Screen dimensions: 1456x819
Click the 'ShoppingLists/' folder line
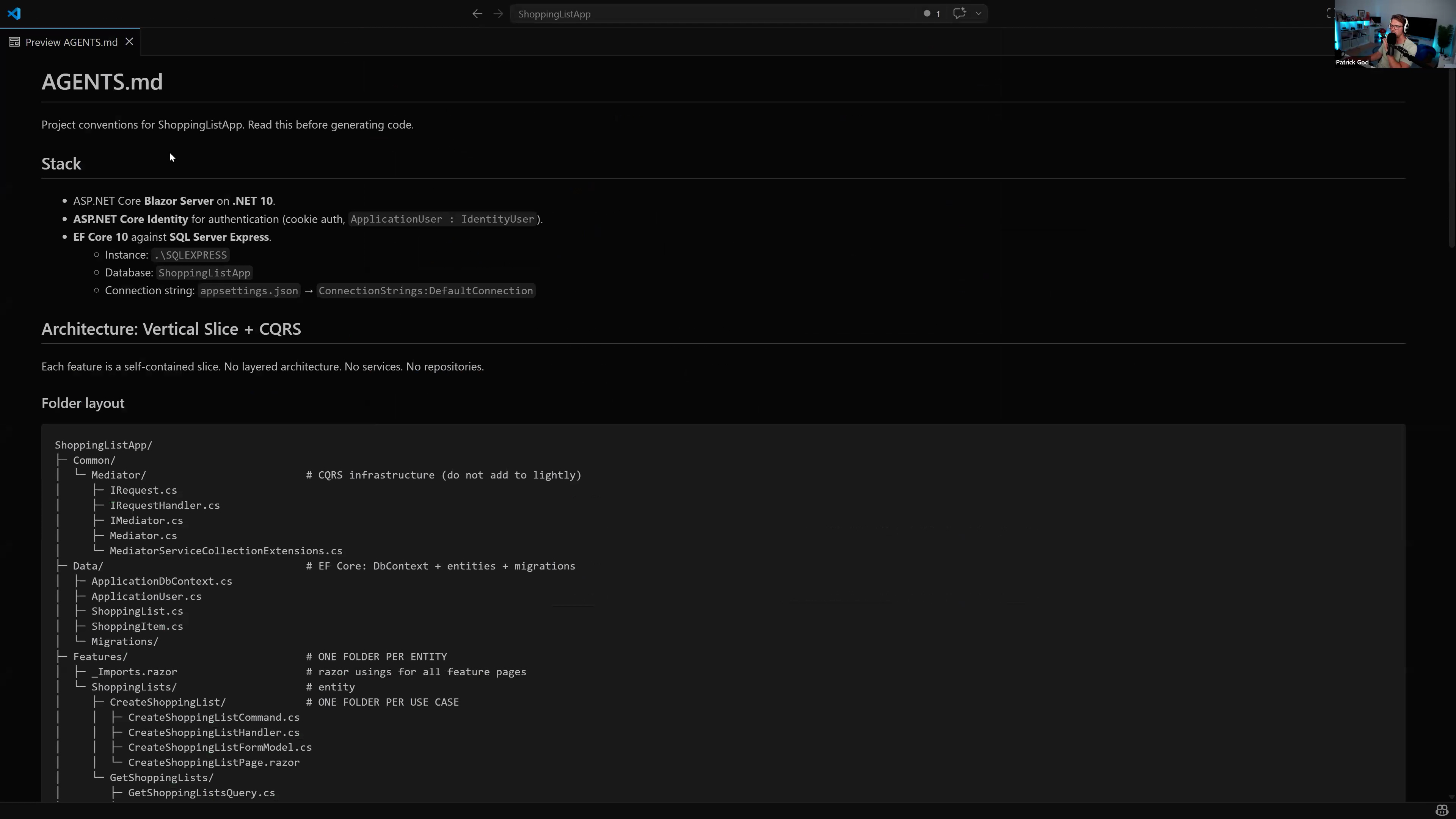[135, 687]
